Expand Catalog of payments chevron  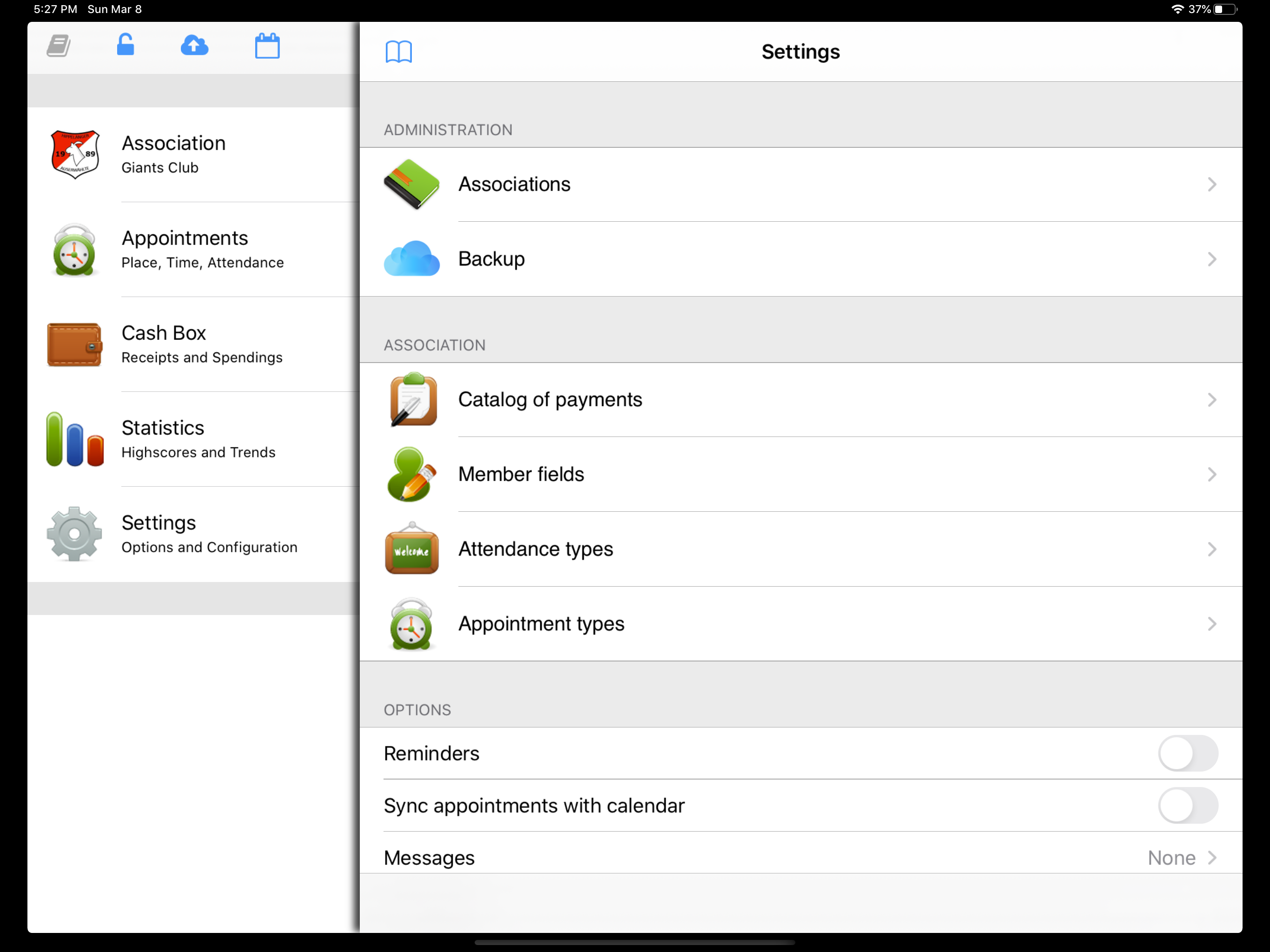[1212, 400]
